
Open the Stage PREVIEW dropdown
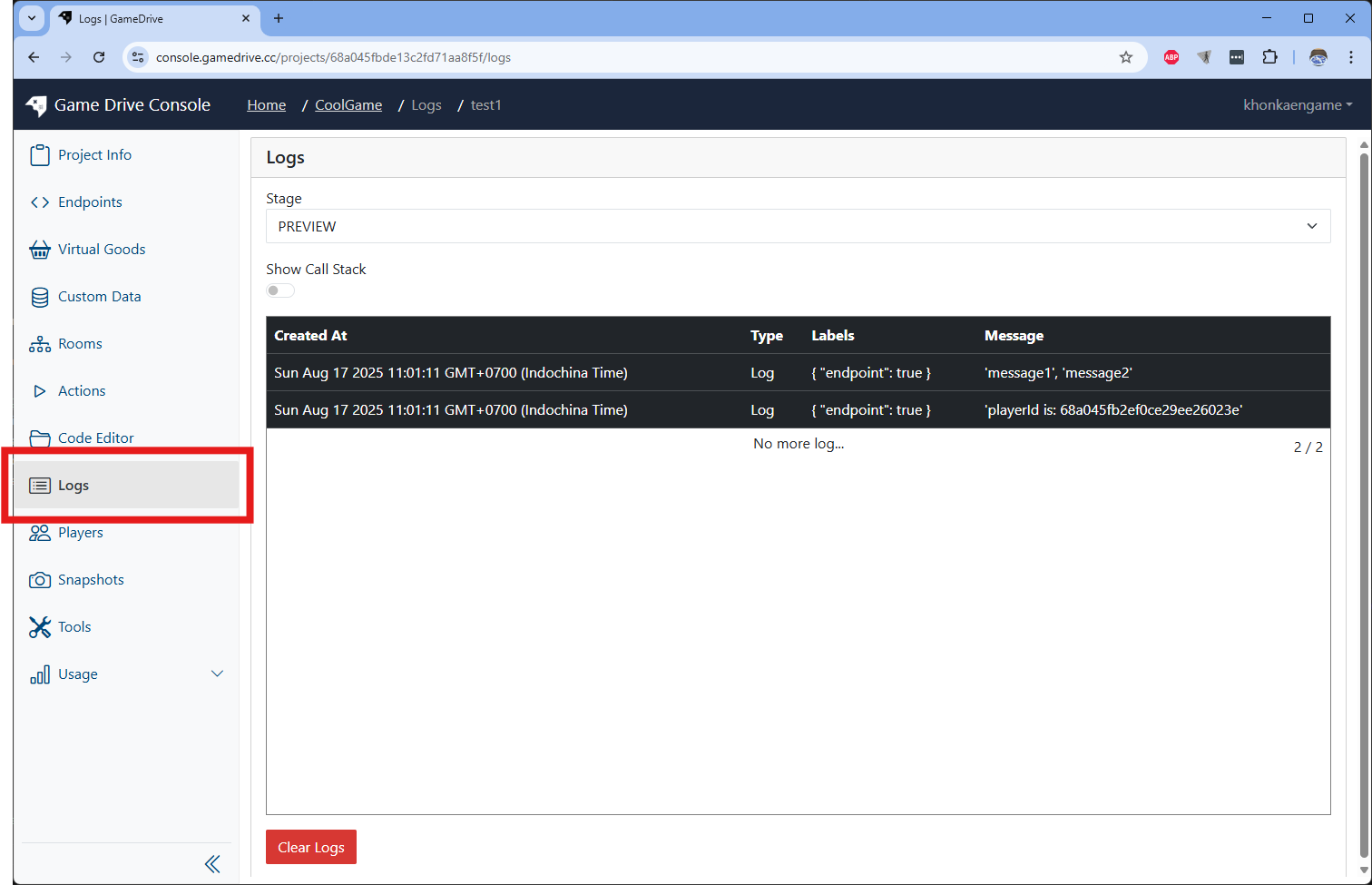click(798, 226)
